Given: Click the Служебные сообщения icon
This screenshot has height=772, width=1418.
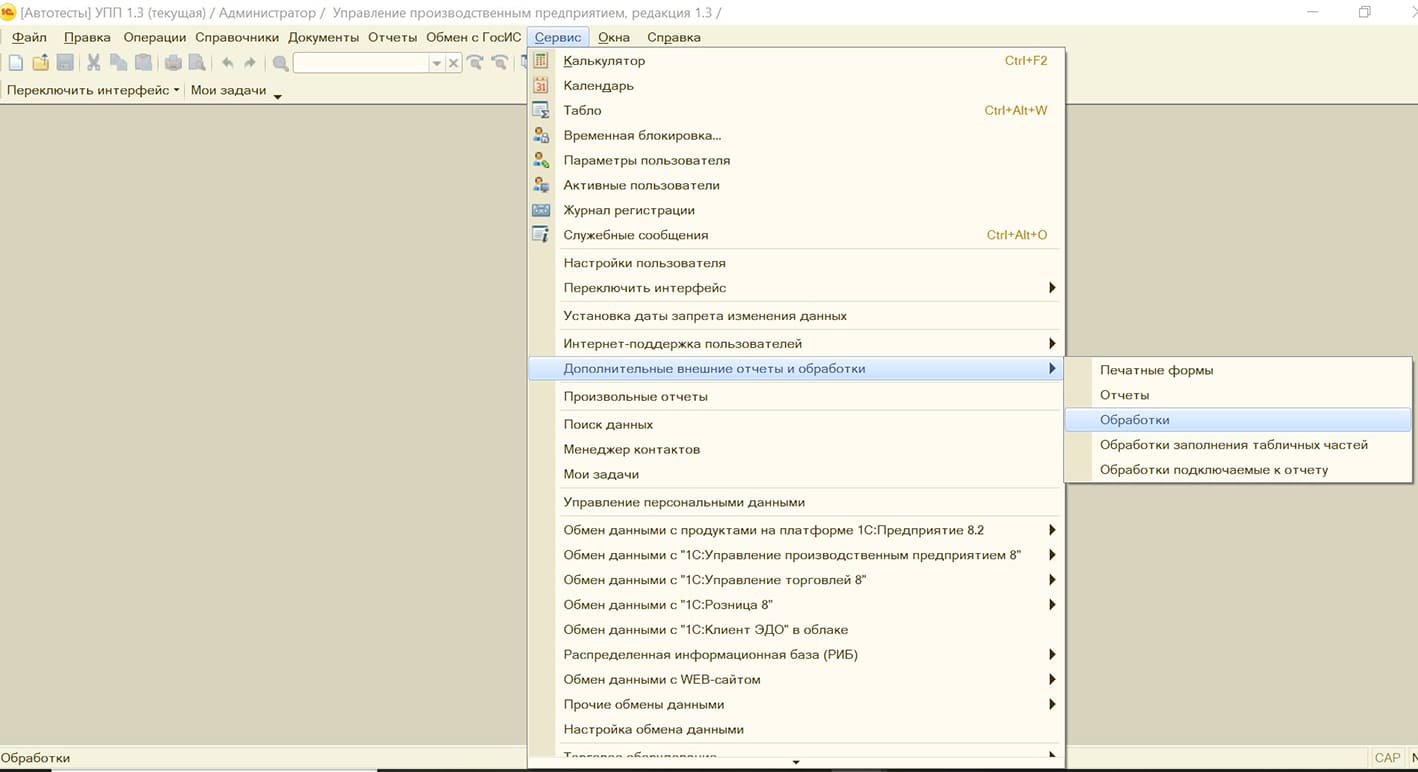Looking at the screenshot, I should point(541,236).
